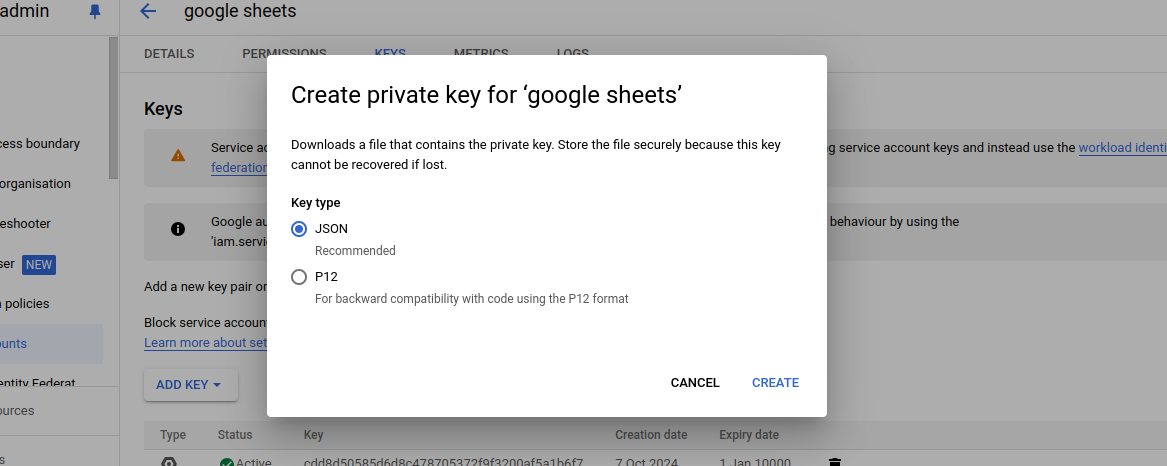Select the P12 key type radio button
This screenshot has width=1167, height=466.
coord(299,277)
